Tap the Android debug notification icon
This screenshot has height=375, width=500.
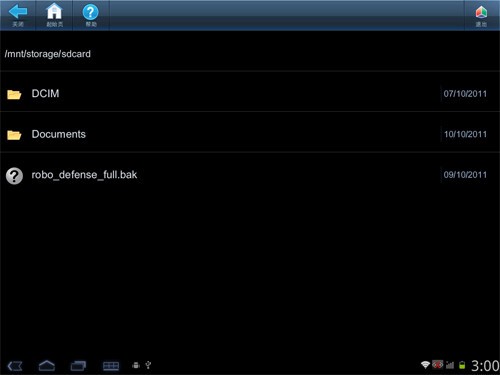[x=136, y=365]
